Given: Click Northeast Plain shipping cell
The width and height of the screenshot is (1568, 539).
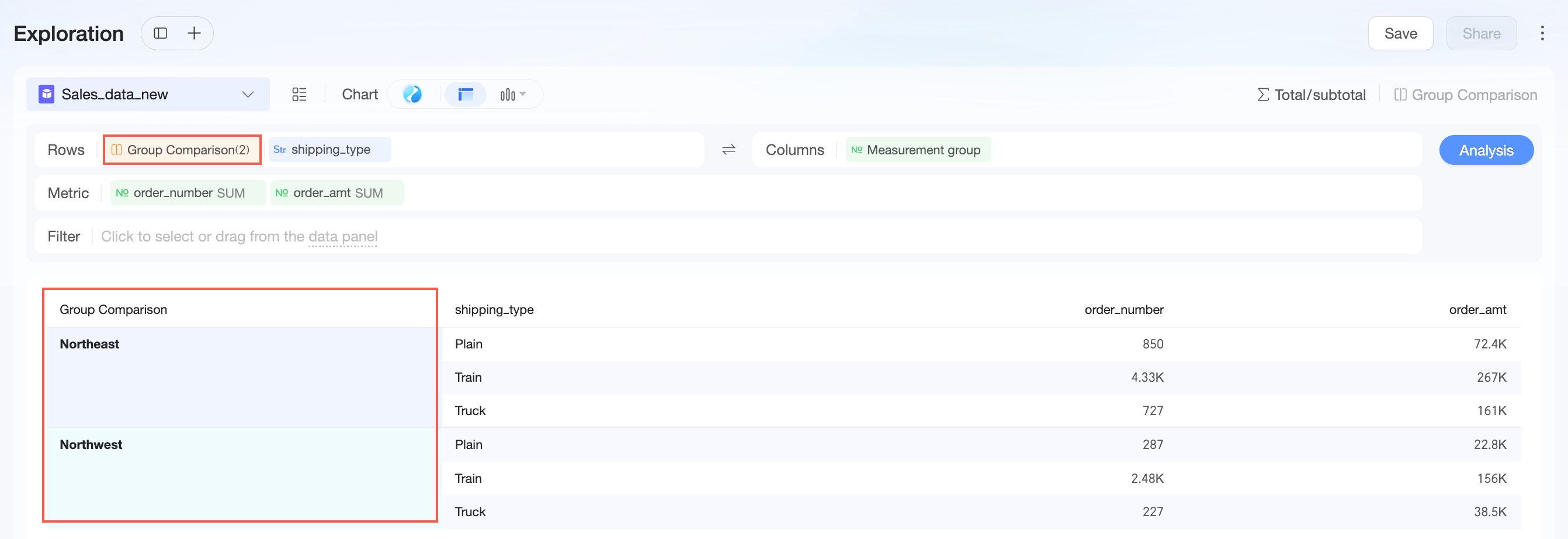Looking at the screenshot, I should pyautogui.click(x=468, y=344).
